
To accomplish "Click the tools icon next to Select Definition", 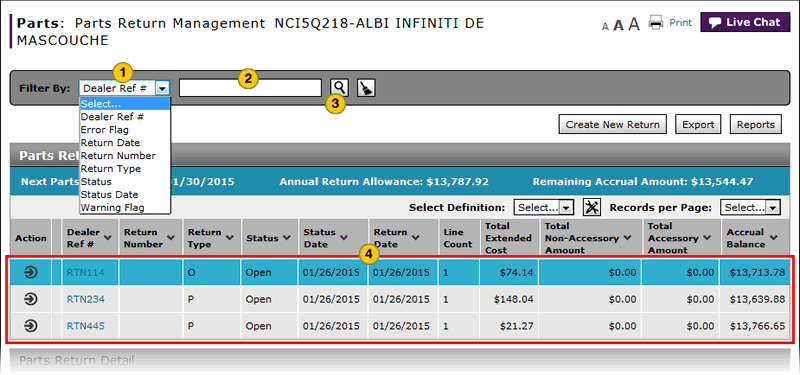I will (592, 208).
